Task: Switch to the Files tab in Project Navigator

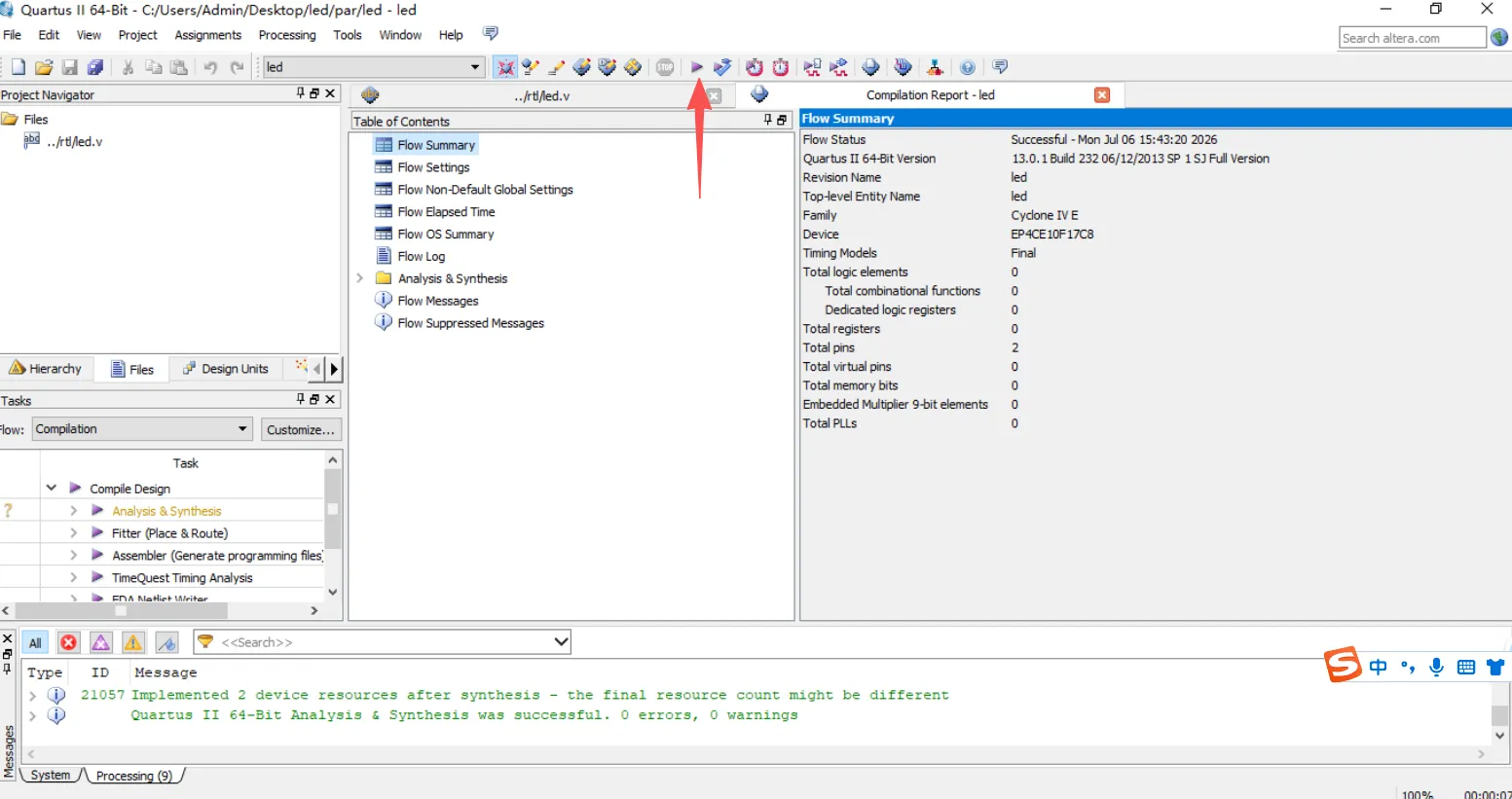Action: (132, 369)
